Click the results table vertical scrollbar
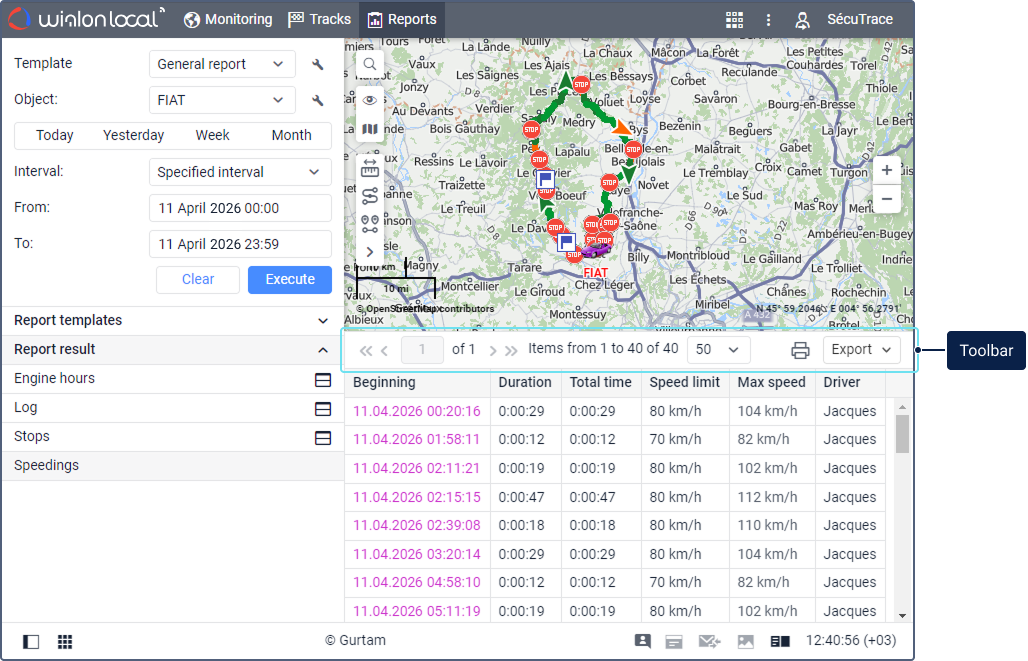This screenshot has width=1028, height=661. 902,435
